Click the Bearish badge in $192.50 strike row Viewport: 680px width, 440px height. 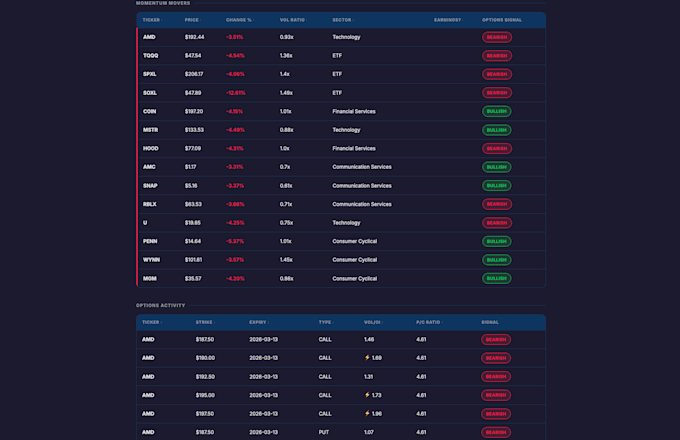pyautogui.click(x=496, y=376)
